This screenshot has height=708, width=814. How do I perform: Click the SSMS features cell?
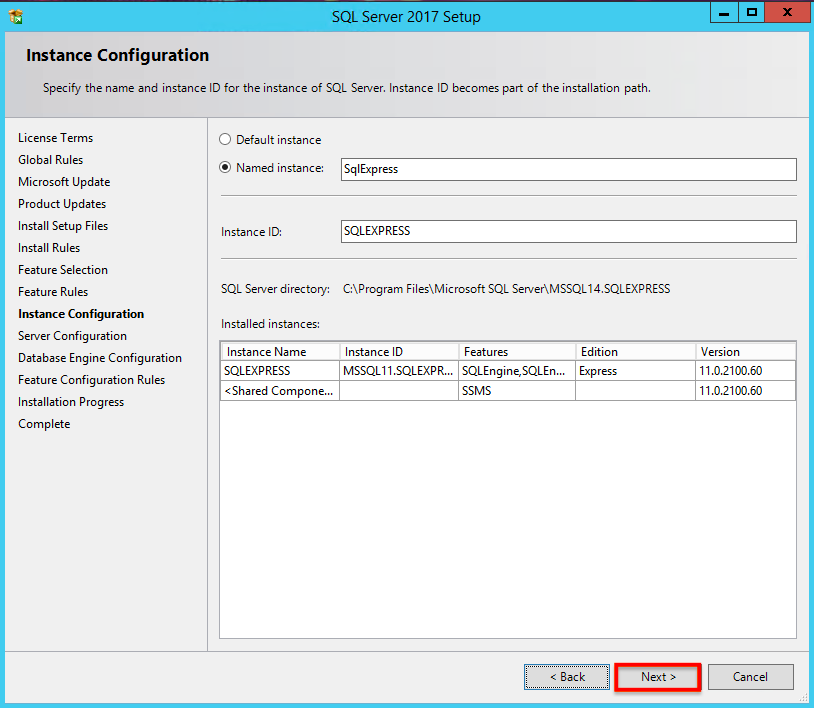tap(517, 391)
